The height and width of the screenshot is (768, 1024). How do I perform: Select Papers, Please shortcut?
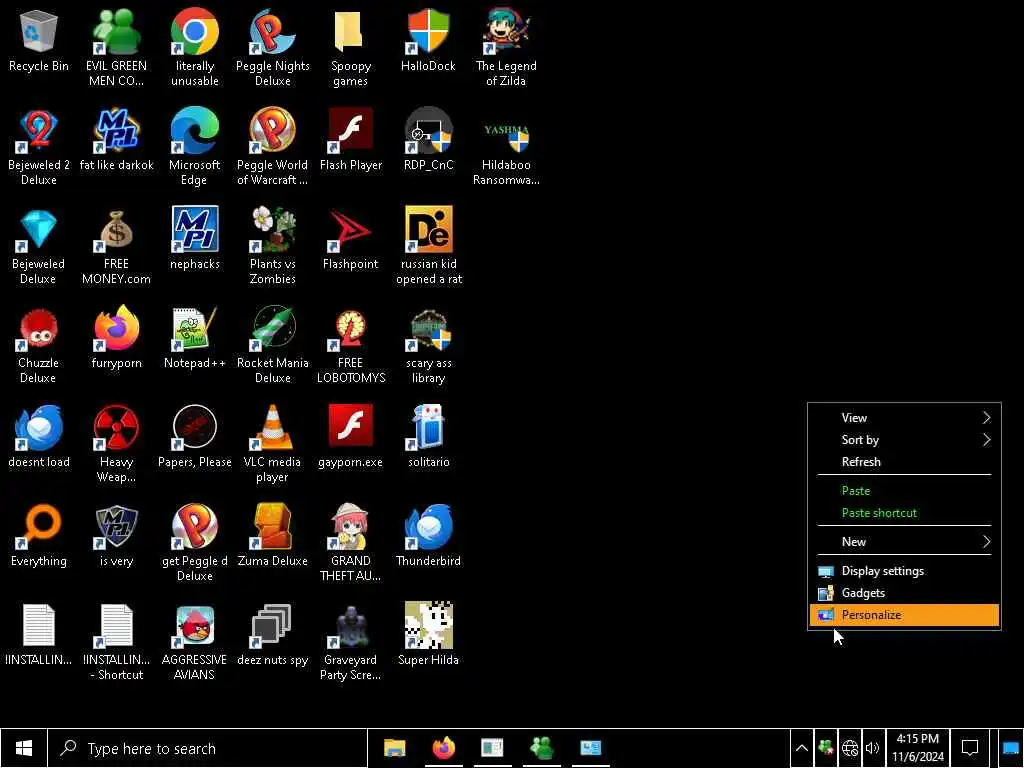pyautogui.click(x=195, y=438)
